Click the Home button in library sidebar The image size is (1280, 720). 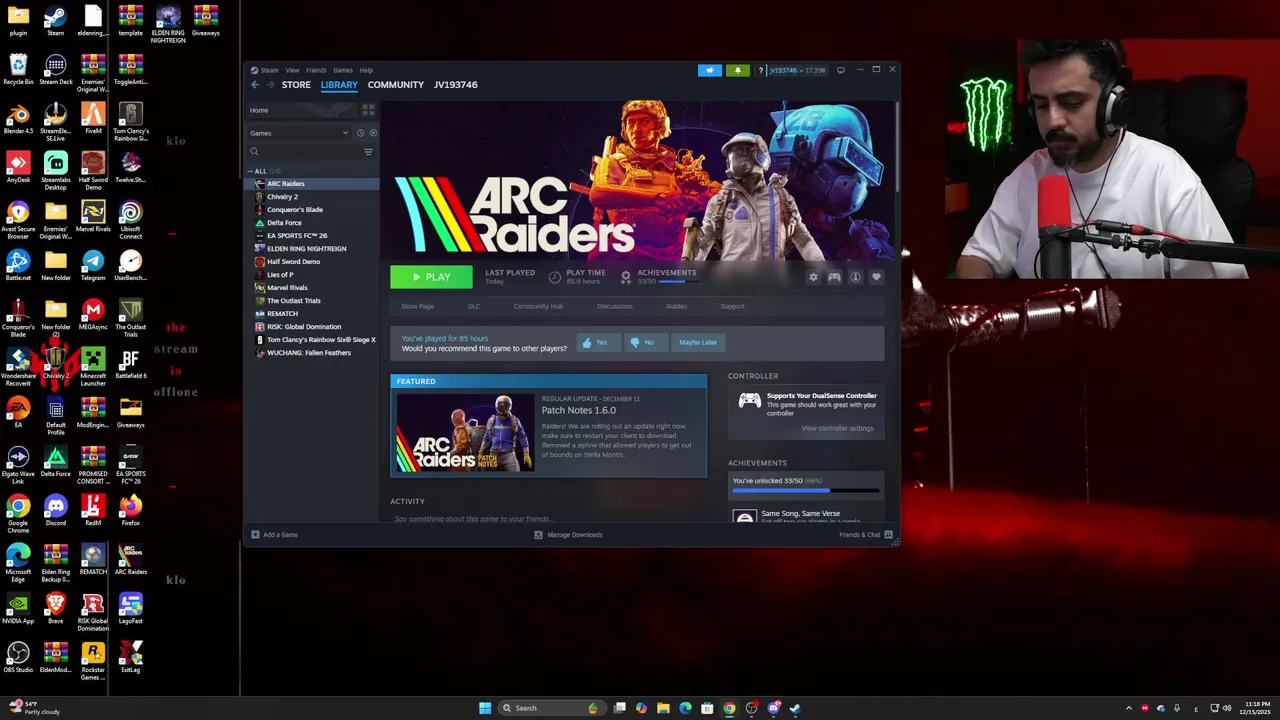(x=302, y=110)
